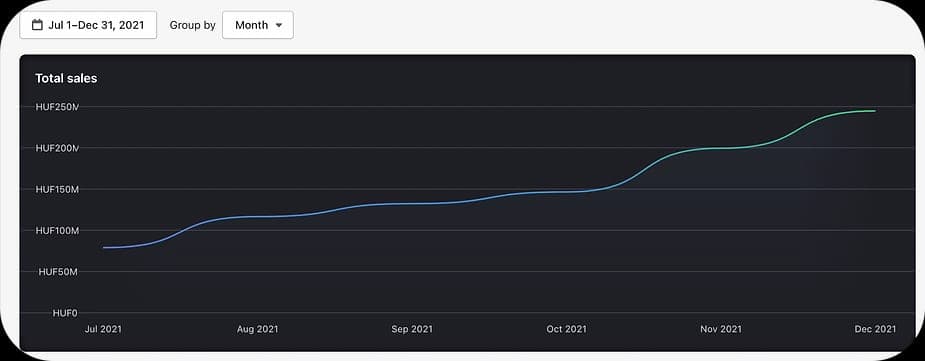Click the Dec 2021 axis label
925x361 pixels.
[x=875, y=329]
